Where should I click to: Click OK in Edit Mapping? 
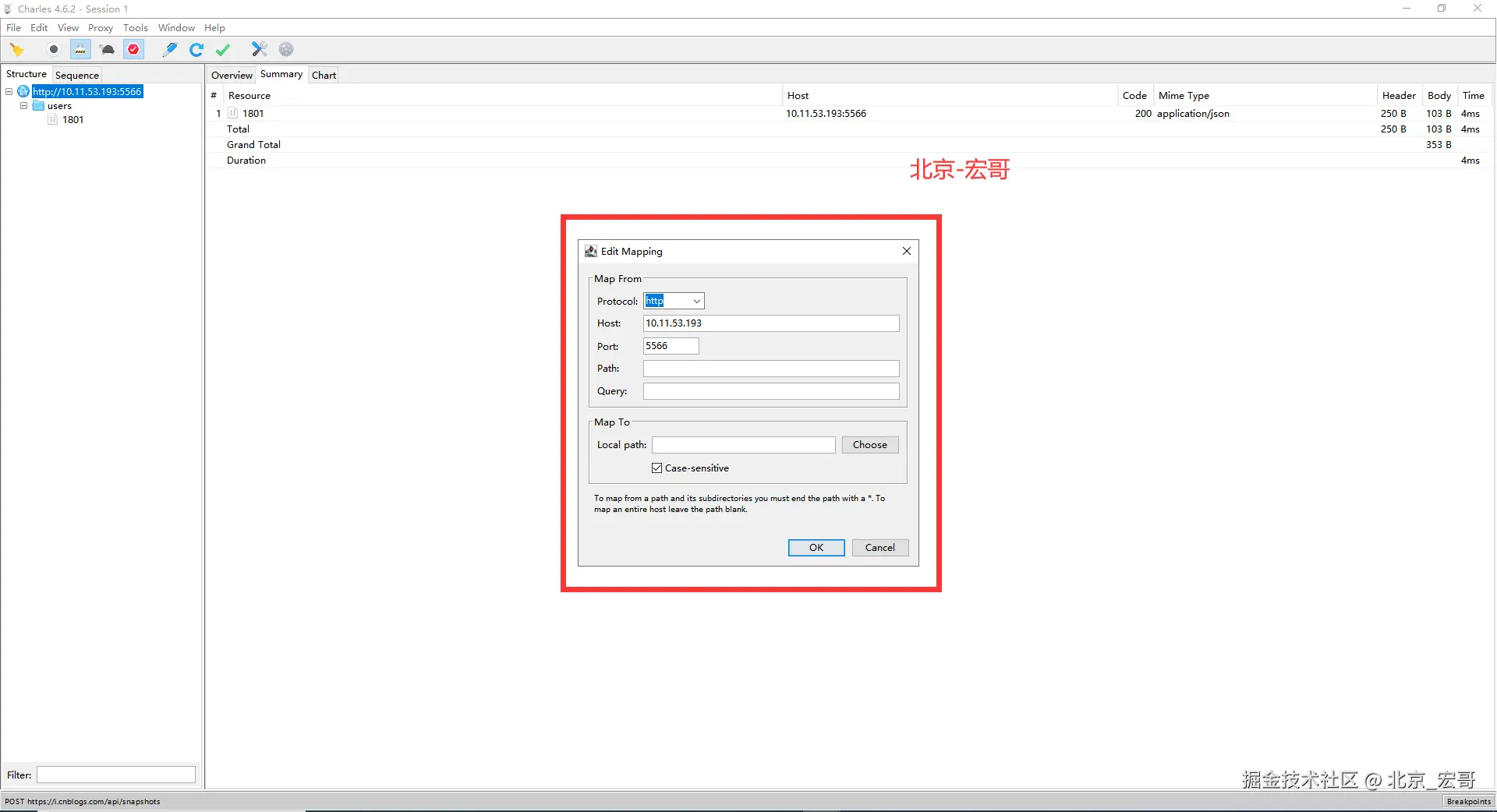[816, 548]
